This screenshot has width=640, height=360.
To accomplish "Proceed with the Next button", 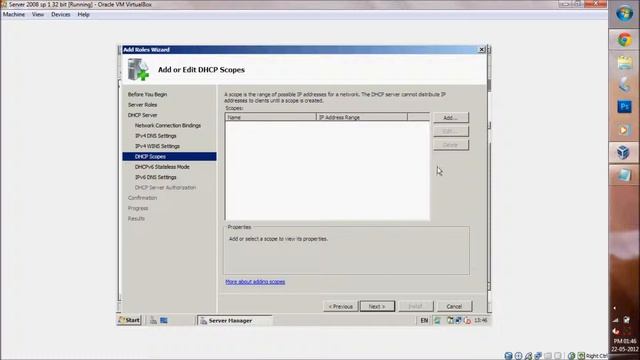I will [x=377, y=306].
